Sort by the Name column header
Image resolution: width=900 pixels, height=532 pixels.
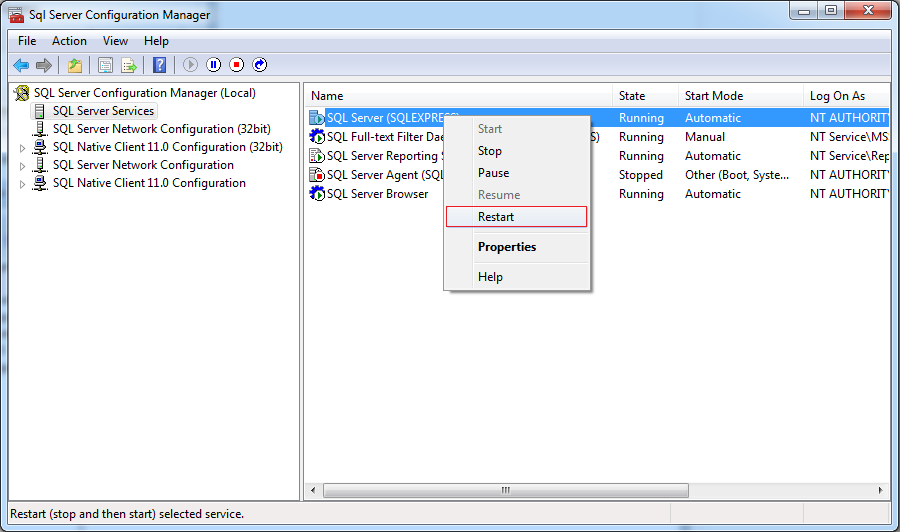459,96
